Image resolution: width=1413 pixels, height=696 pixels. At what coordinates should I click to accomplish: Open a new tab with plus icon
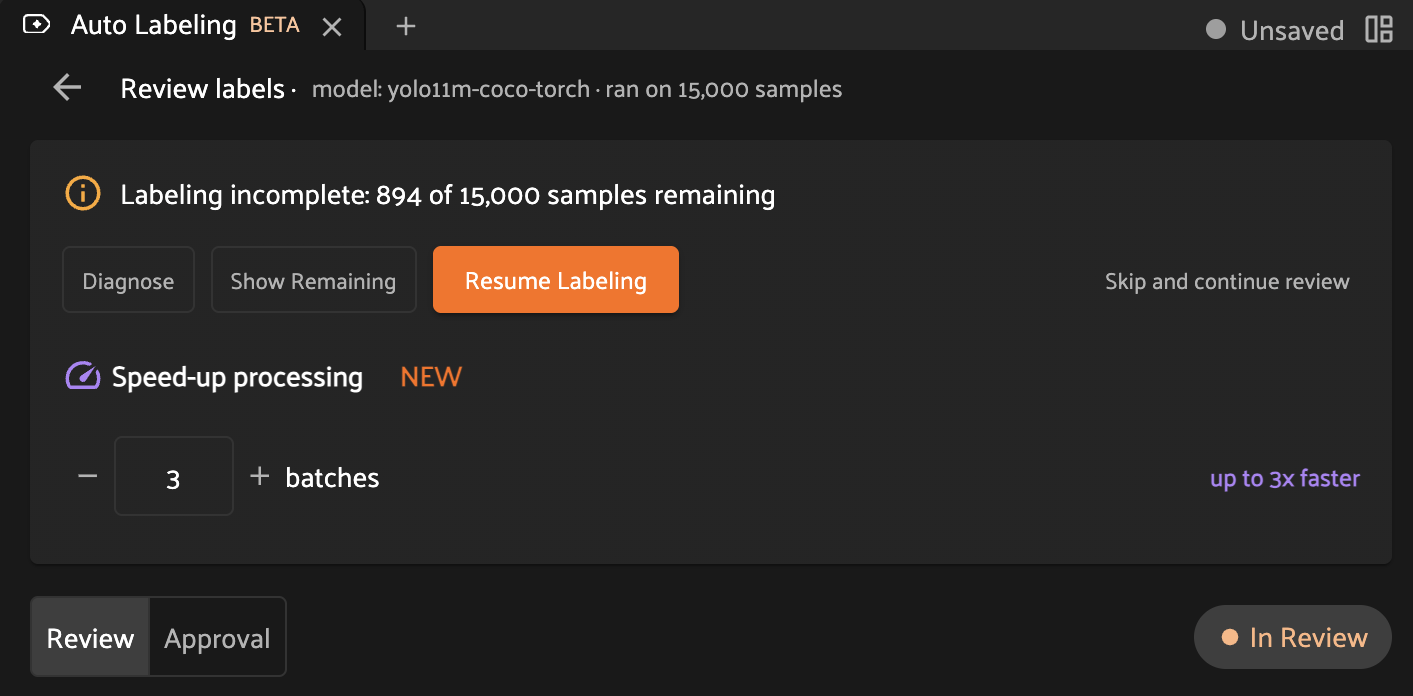click(405, 27)
